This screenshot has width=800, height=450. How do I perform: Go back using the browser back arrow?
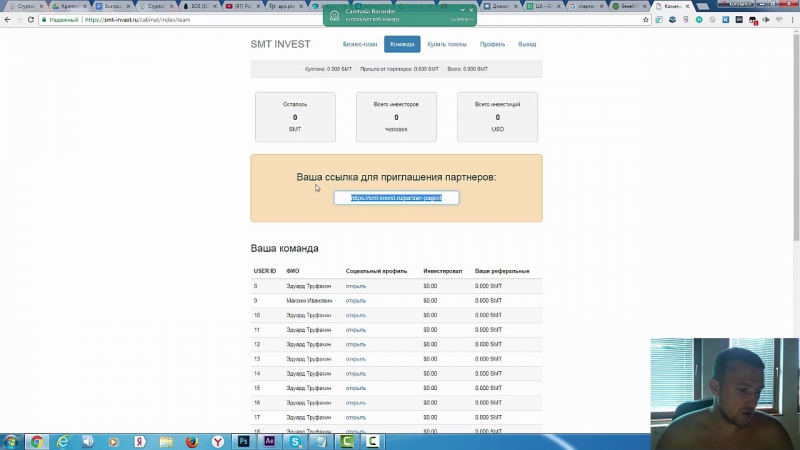coord(7,19)
